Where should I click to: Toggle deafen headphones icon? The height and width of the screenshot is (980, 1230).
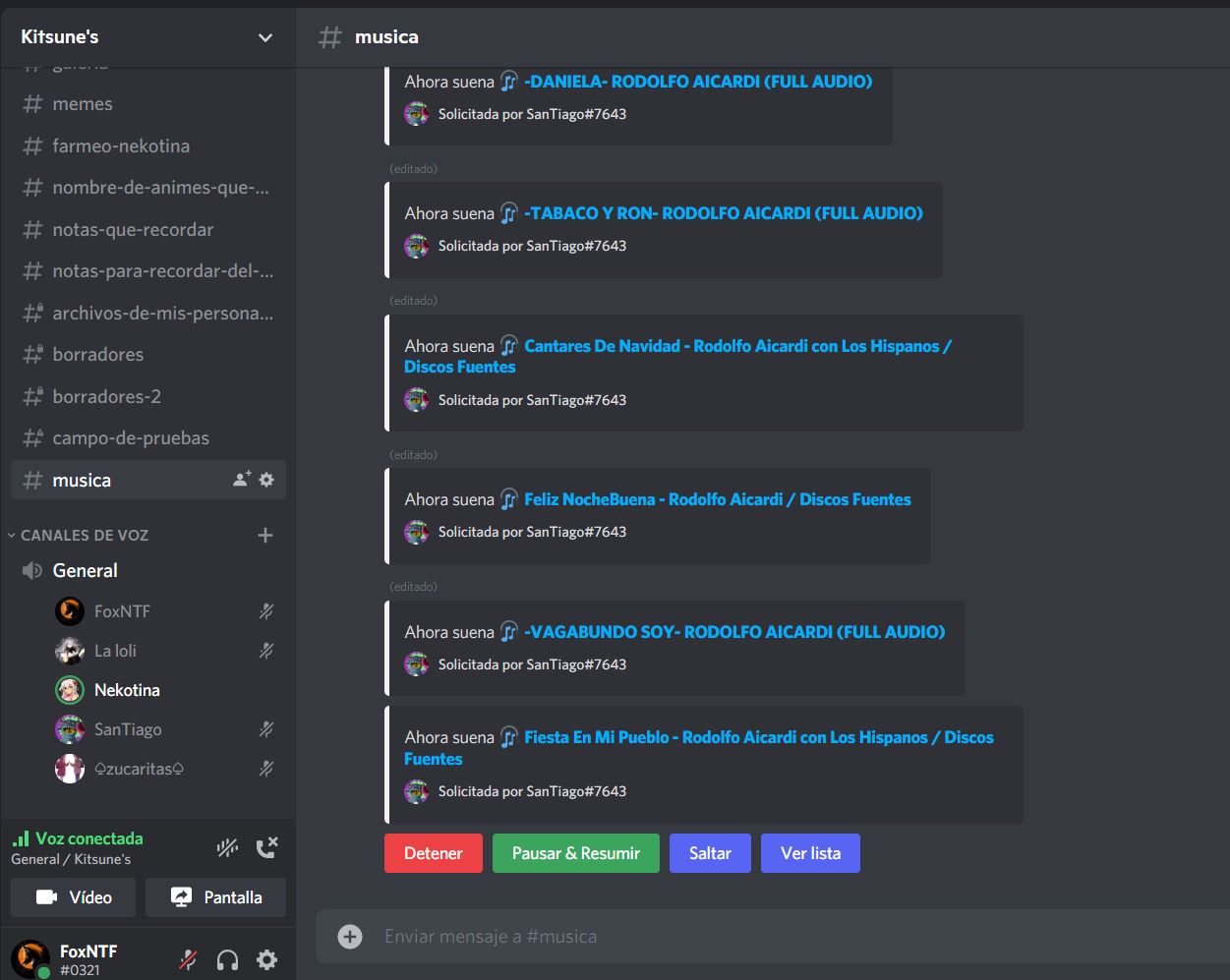(227, 960)
